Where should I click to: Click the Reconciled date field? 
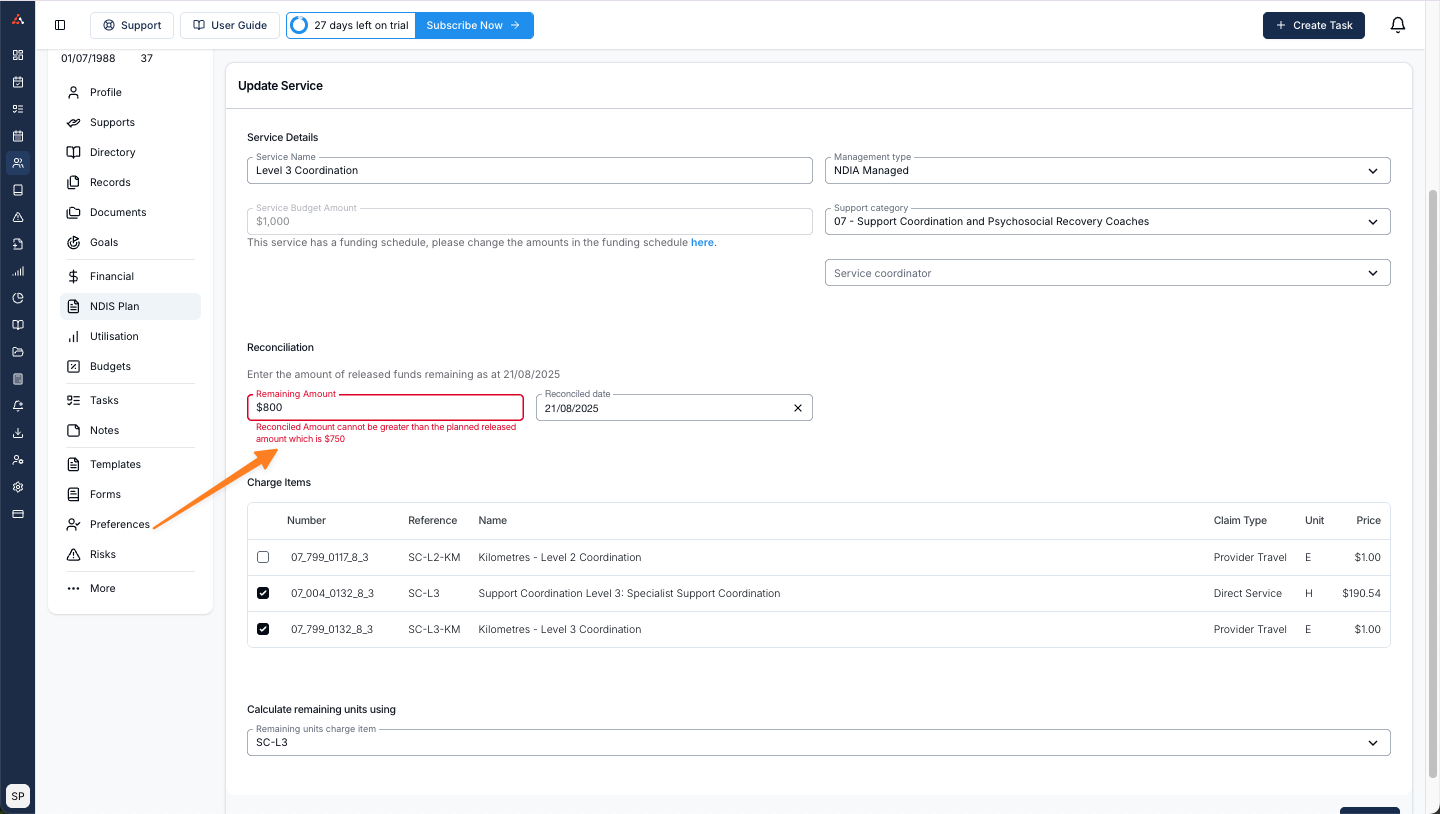(x=674, y=407)
